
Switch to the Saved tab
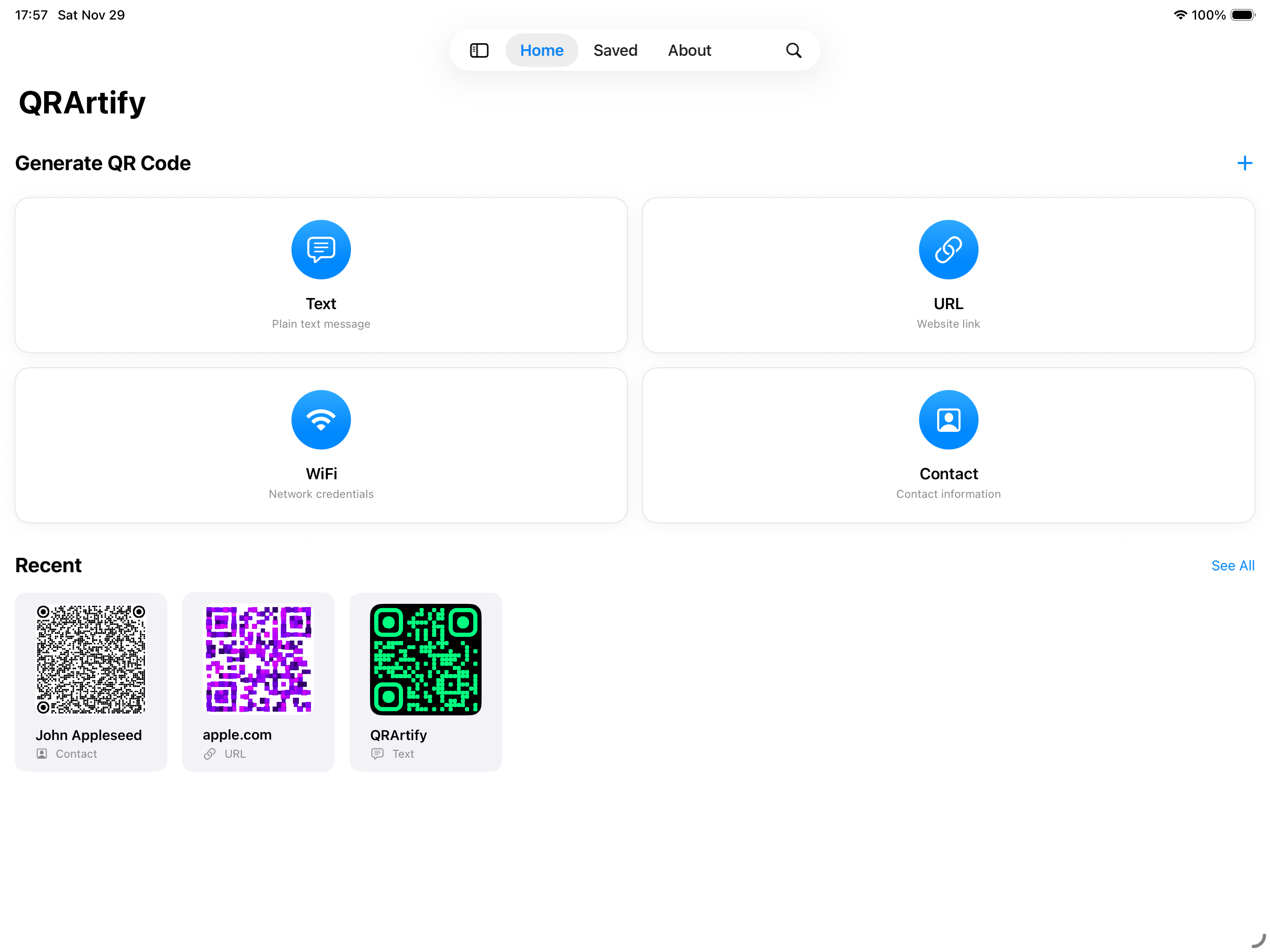615,51
